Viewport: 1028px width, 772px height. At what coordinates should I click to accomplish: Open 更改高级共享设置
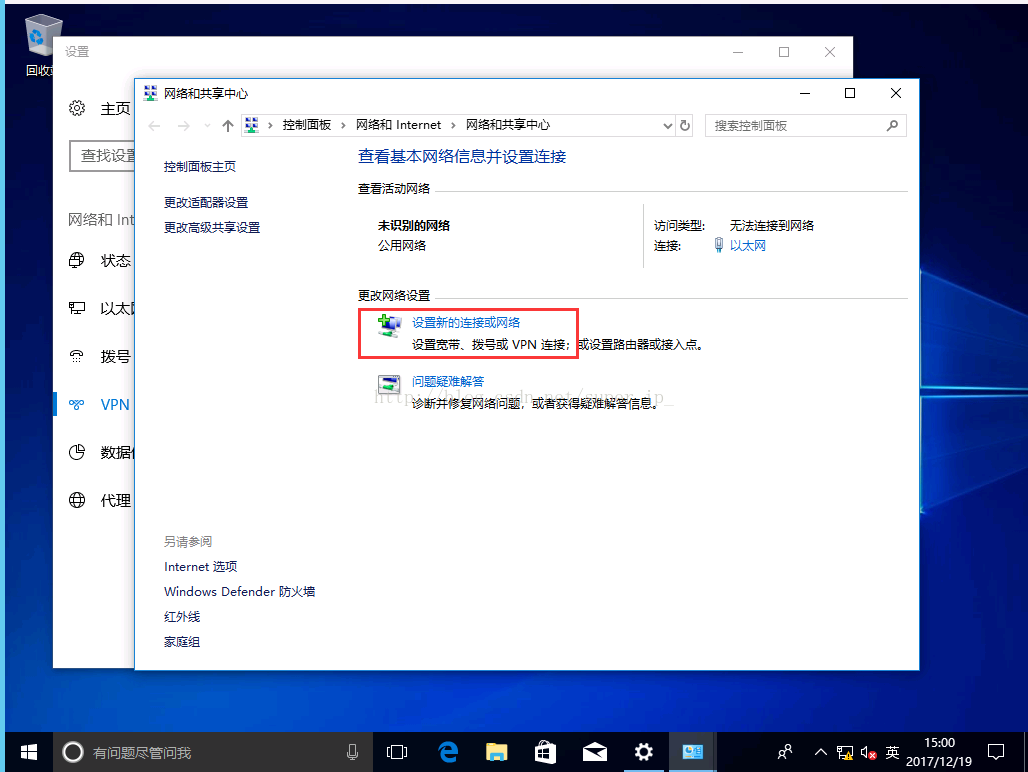(x=212, y=227)
